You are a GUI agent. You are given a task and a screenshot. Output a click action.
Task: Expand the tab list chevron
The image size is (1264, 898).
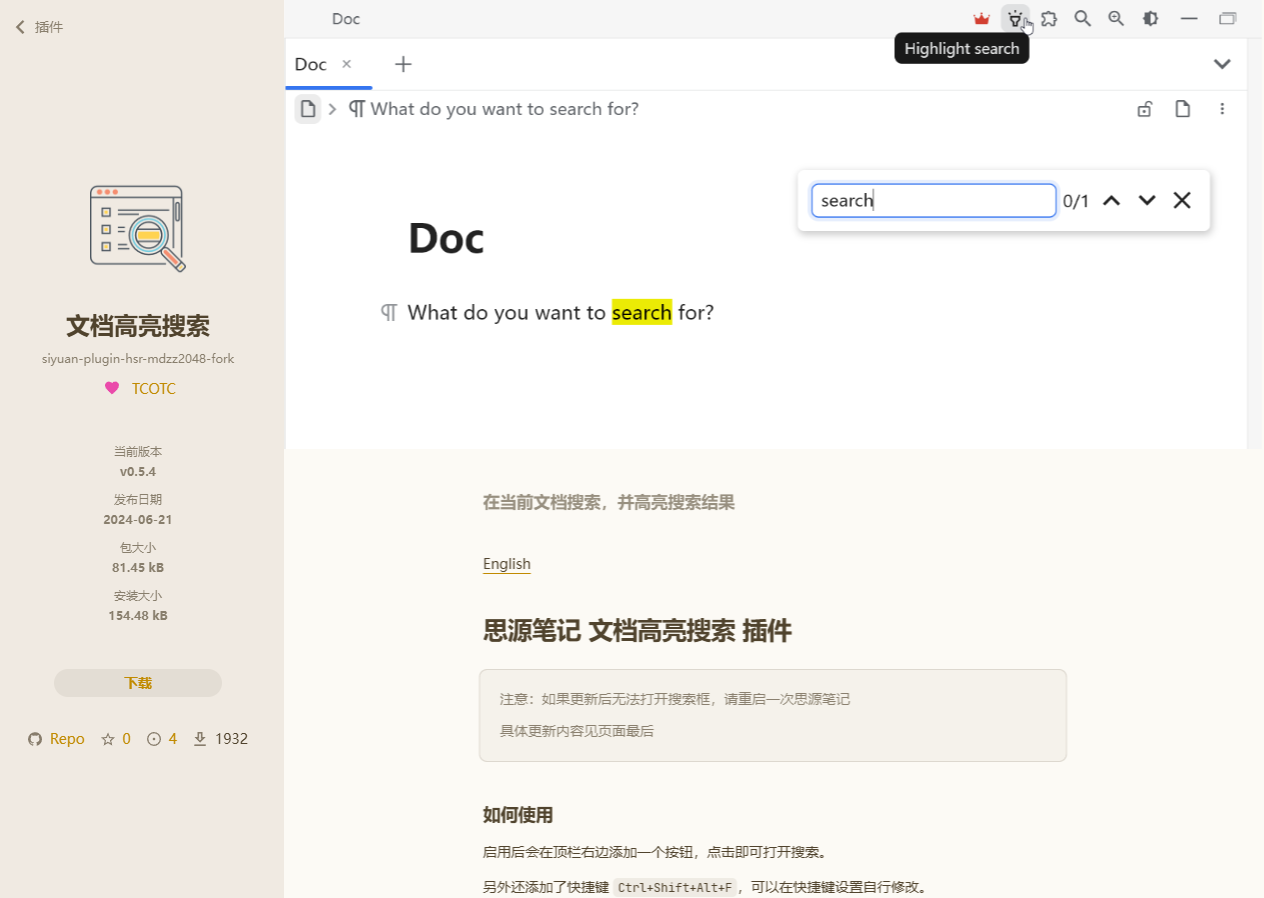[1222, 64]
